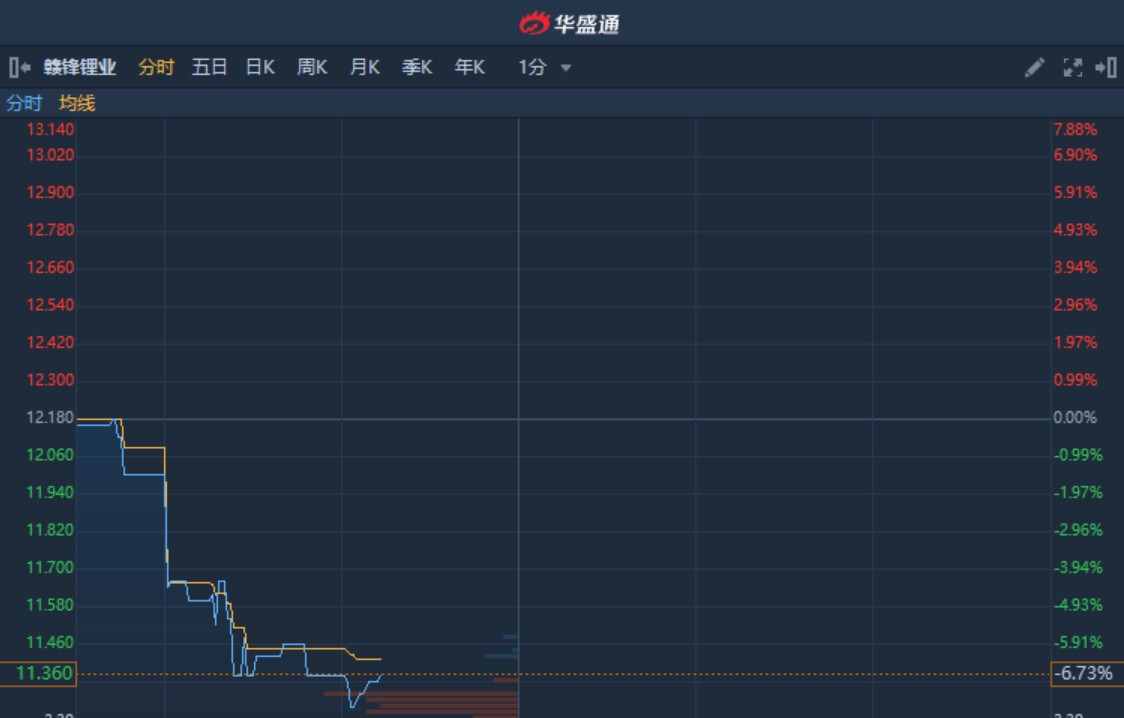Screen dimensions: 1124x718
Task: Select the pencil drawing tool icon
Action: point(1034,67)
